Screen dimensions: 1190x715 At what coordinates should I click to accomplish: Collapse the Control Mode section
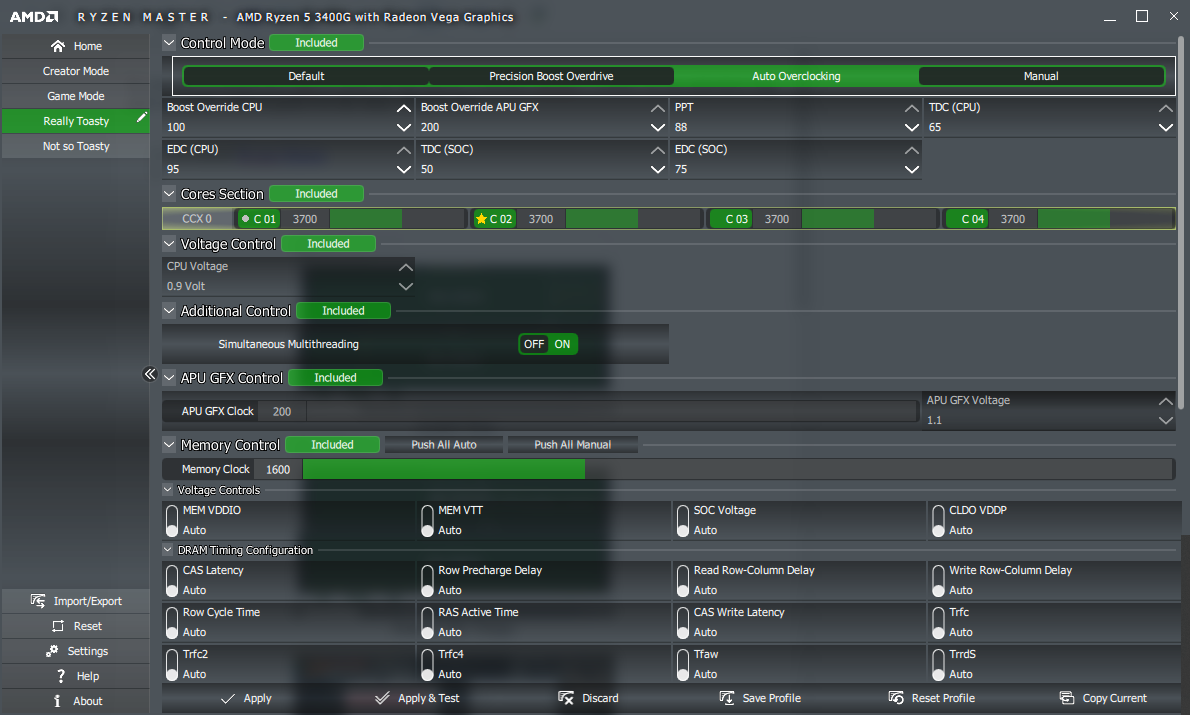[169, 43]
